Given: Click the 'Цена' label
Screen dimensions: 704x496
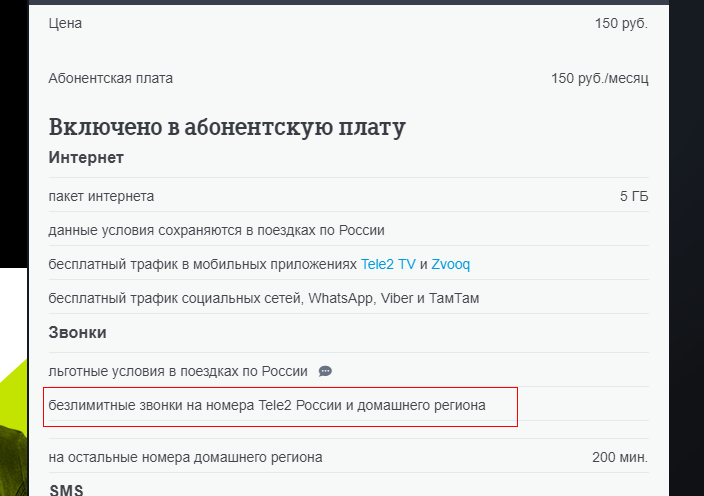Looking at the screenshot, I should [x=65, y=23].
